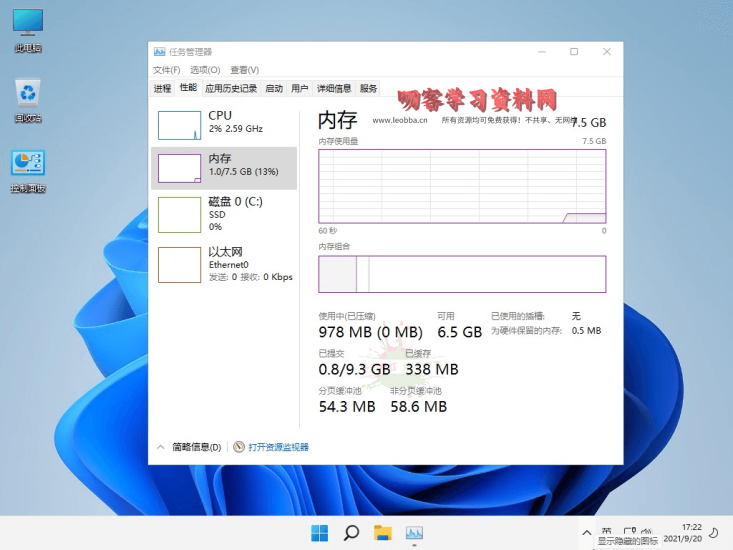Click the Ethernet mini graph thumbnail

pyautogui.click(x=180, y=265)
